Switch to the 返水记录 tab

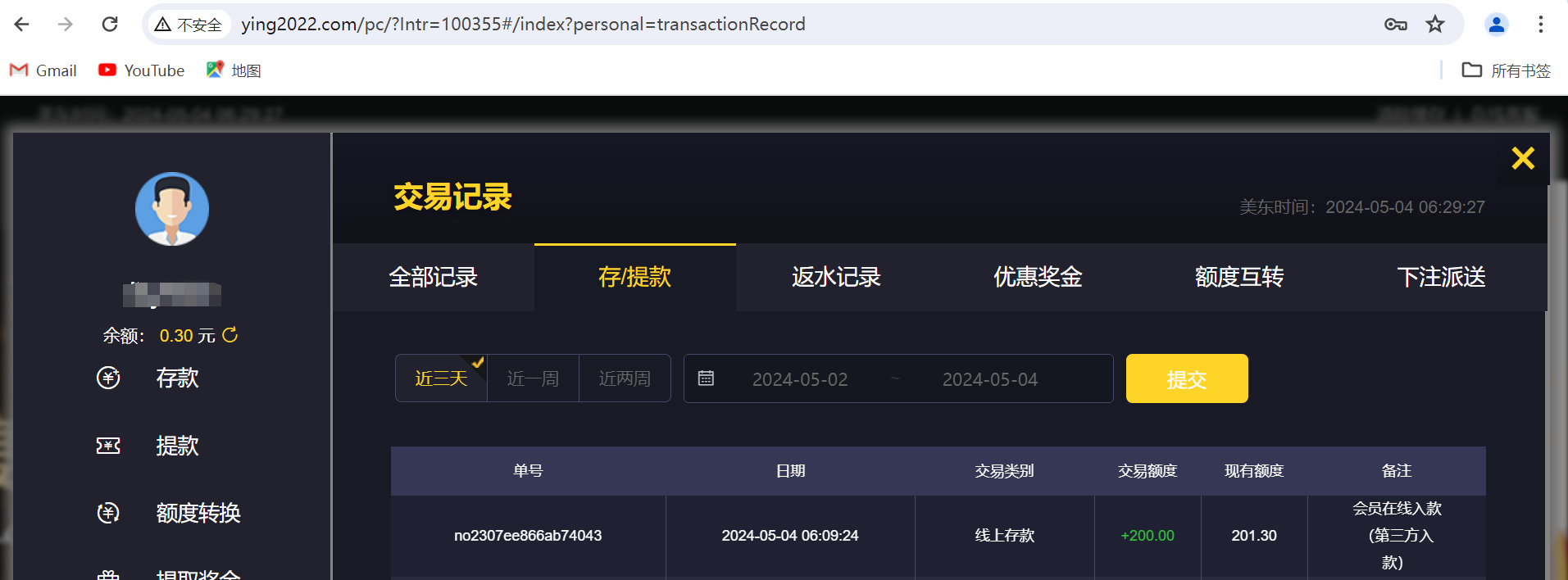tap(836, 277)
